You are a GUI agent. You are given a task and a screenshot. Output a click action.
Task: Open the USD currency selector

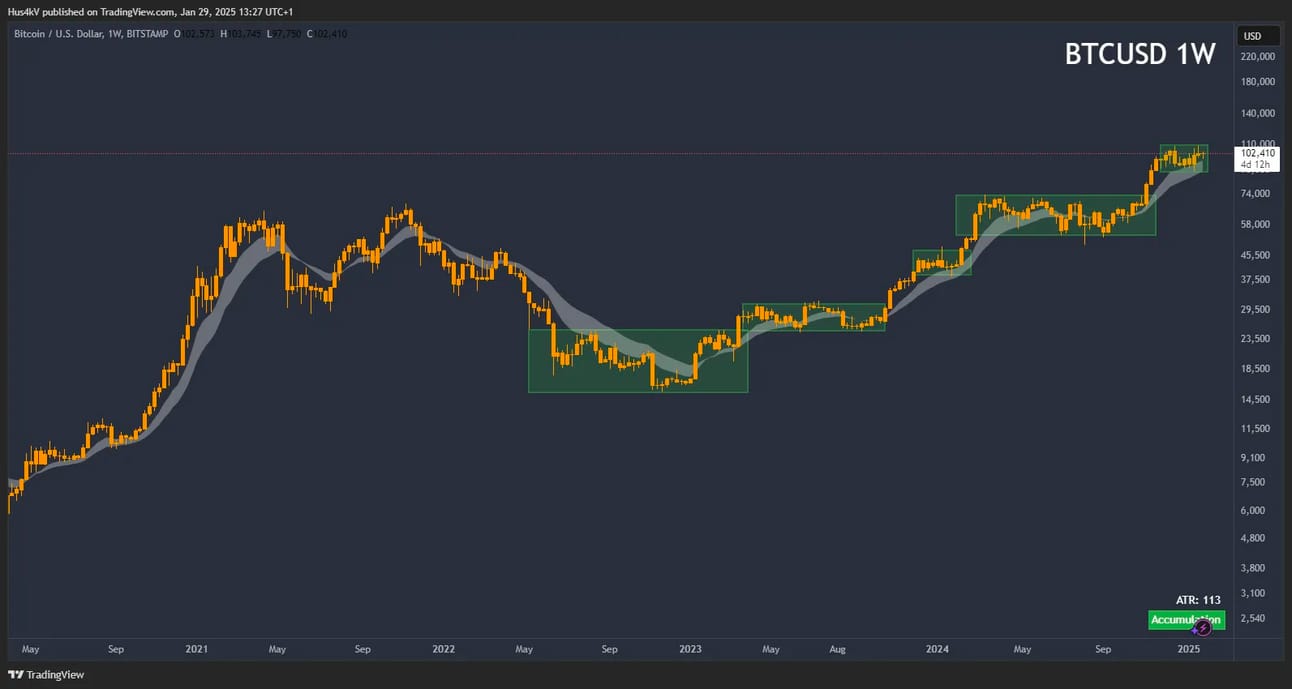pos(1252,36)
